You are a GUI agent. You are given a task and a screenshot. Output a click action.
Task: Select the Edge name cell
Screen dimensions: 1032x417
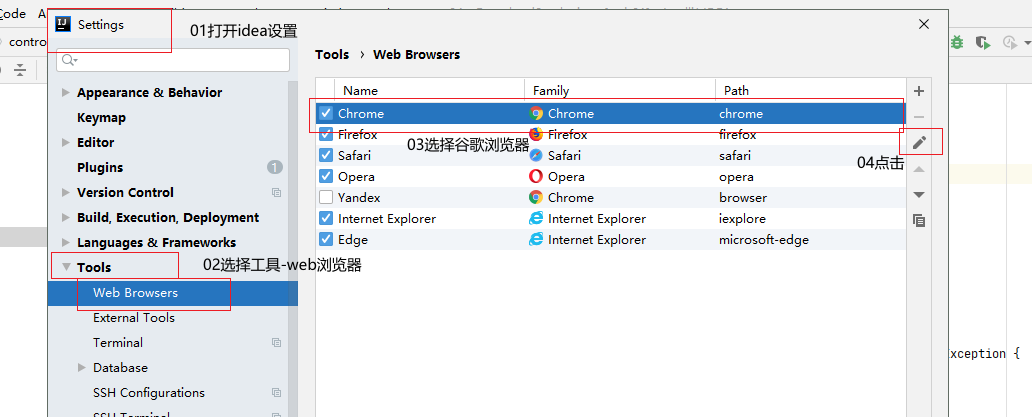tap(353, 239)
